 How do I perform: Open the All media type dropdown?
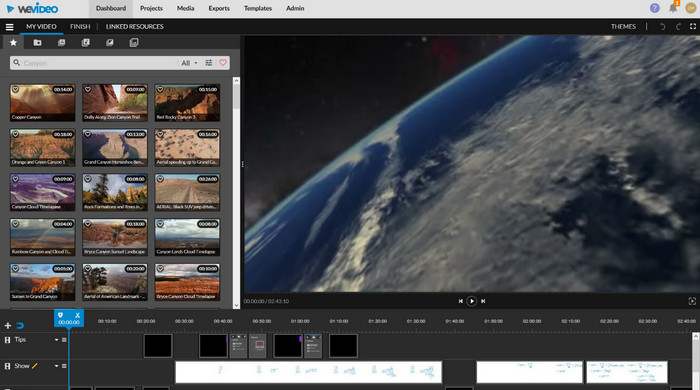coord(189,63)
